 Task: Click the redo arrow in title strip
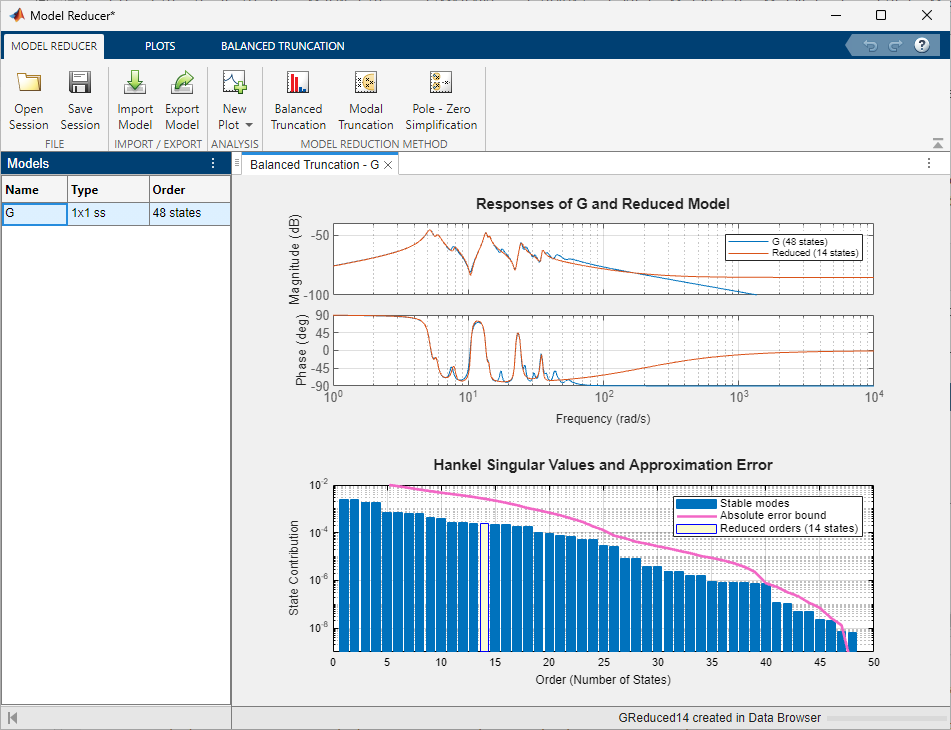895,46
